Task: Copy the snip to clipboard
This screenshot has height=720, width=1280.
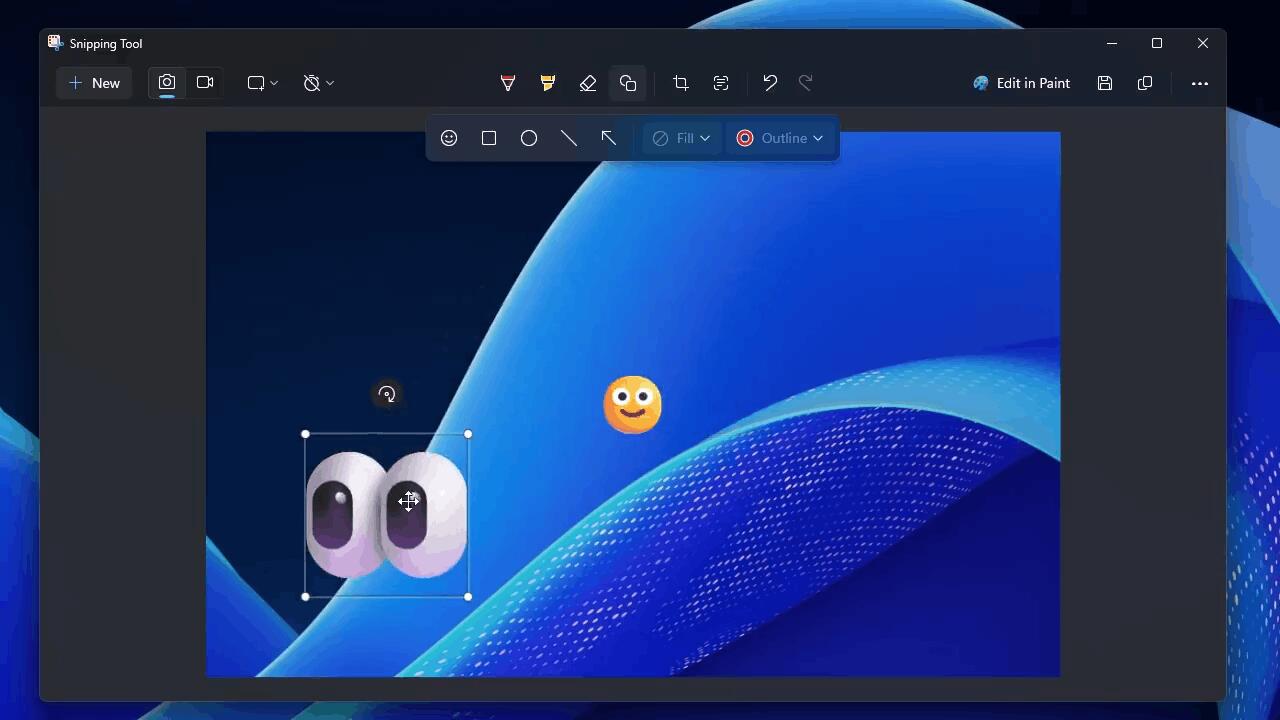Action: 1145,83
